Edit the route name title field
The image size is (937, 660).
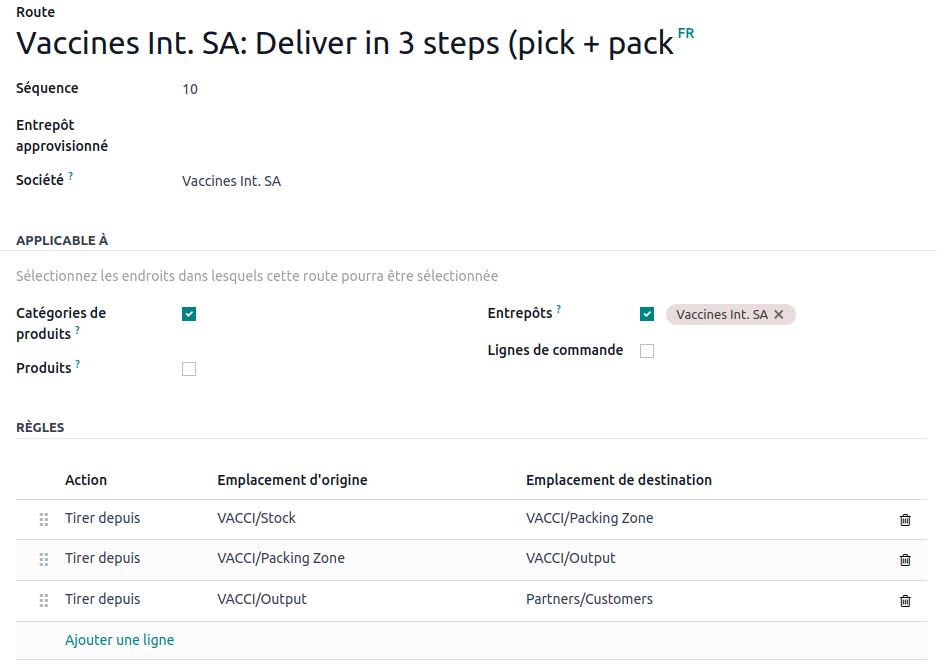click(x=345, y=45)
